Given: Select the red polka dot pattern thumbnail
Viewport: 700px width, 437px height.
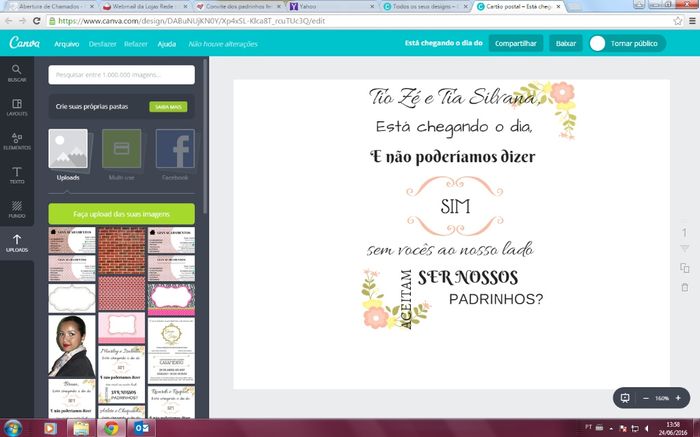Looking at the screenshot, I should pos(121,293).
